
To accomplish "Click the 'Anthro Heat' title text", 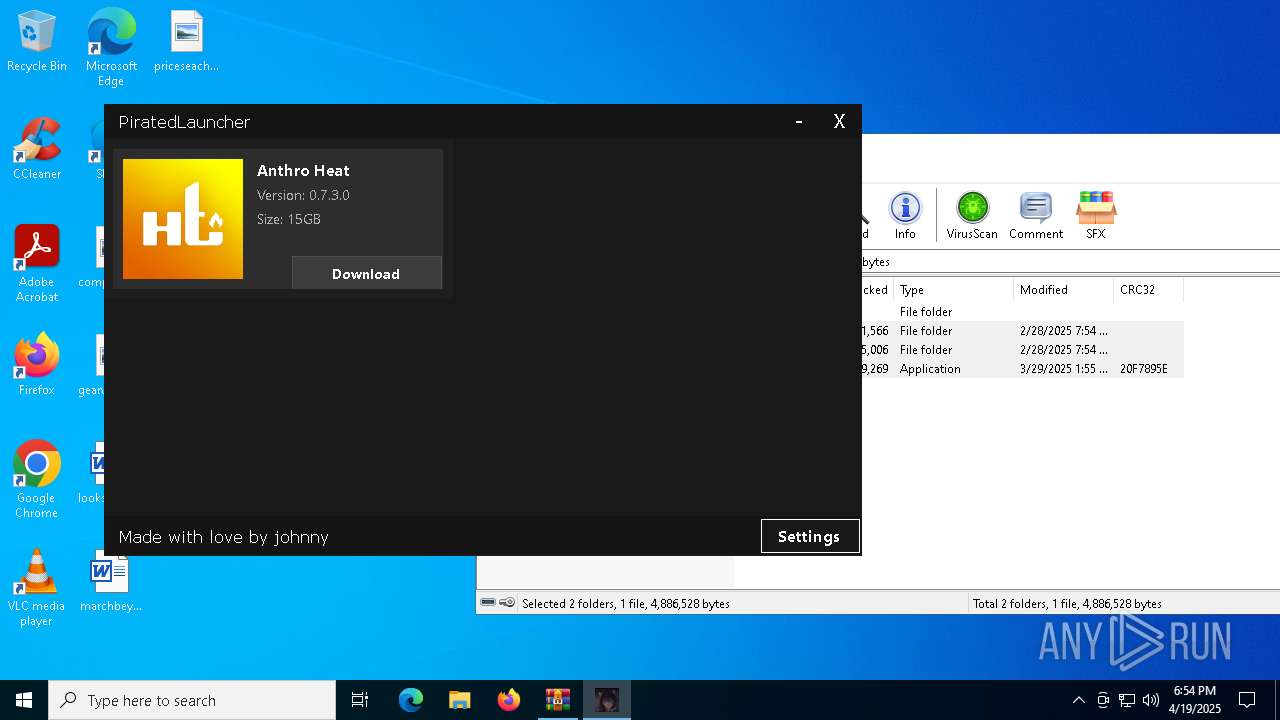I will (303, 170).
